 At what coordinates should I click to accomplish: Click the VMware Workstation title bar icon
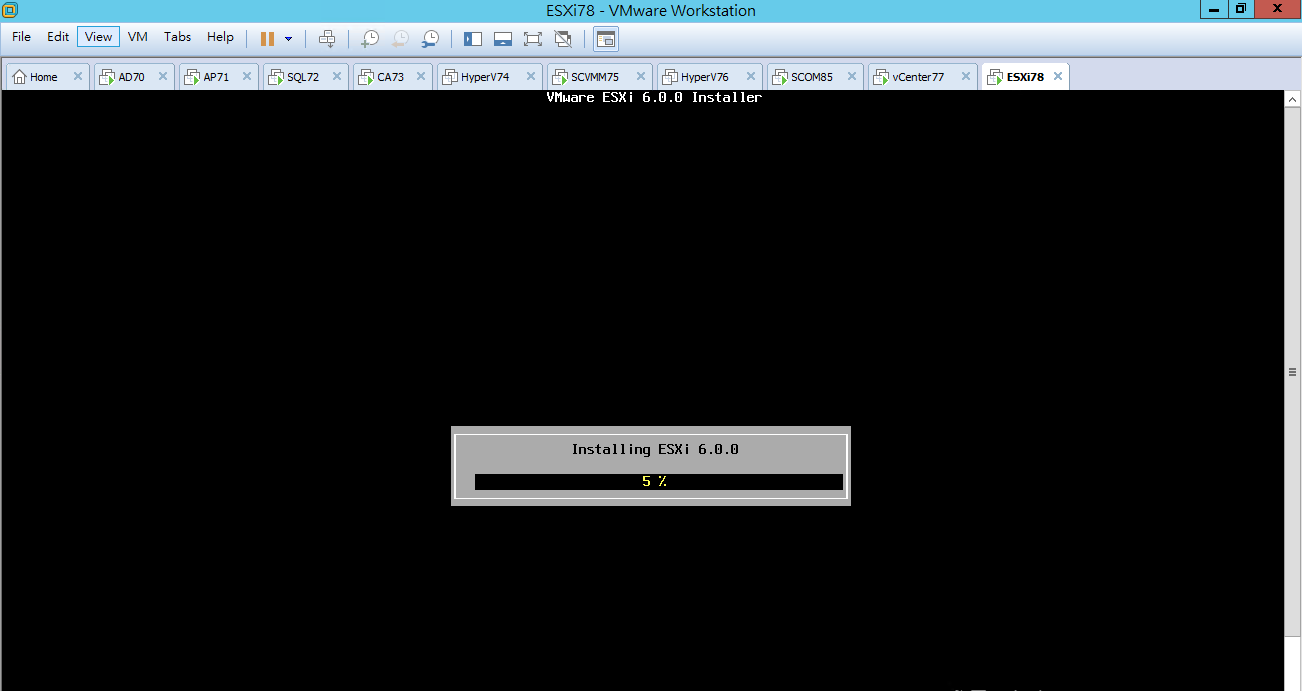click(x=11, y=10)
